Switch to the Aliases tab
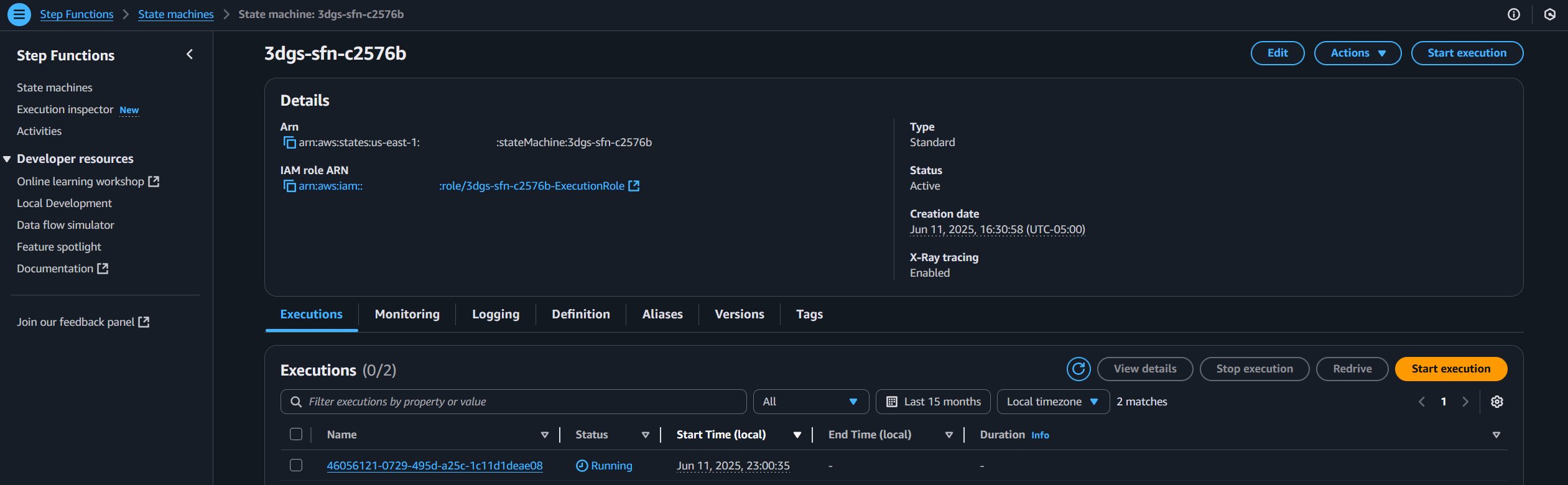The width and height of the screenshot is (1568, 485). [x=662, y=314]
